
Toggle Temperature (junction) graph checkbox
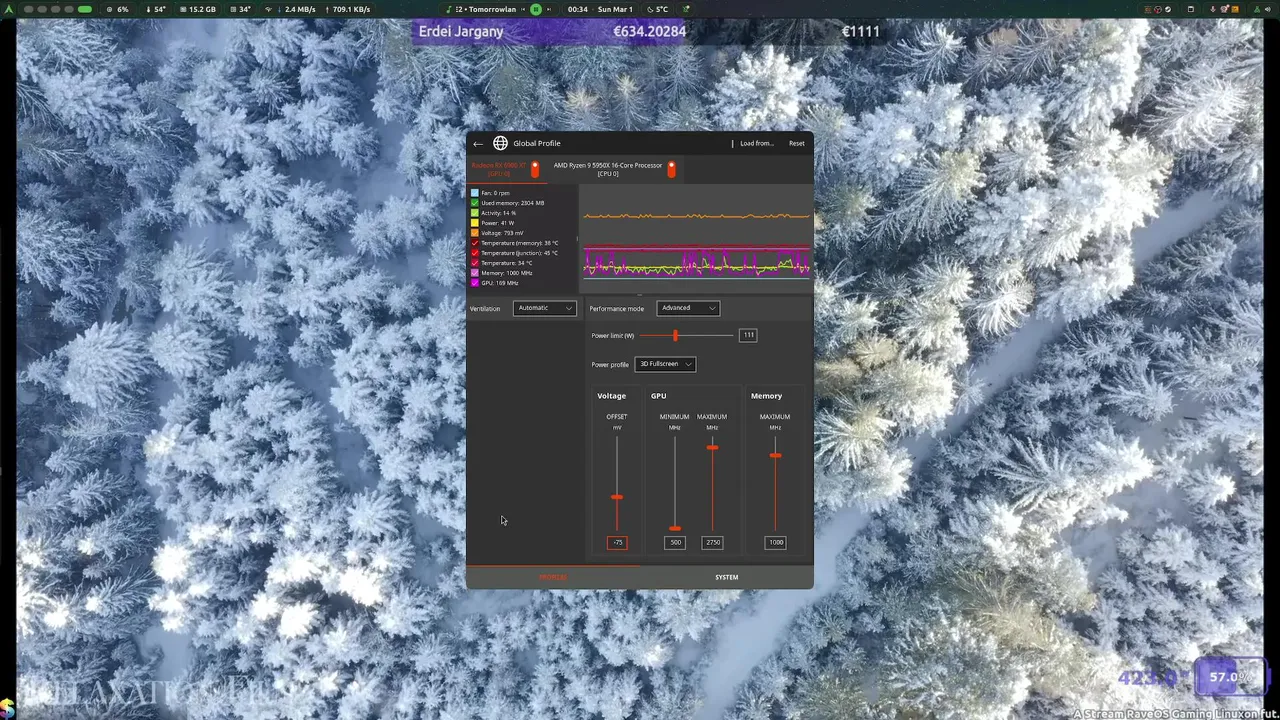pos(475,253)
